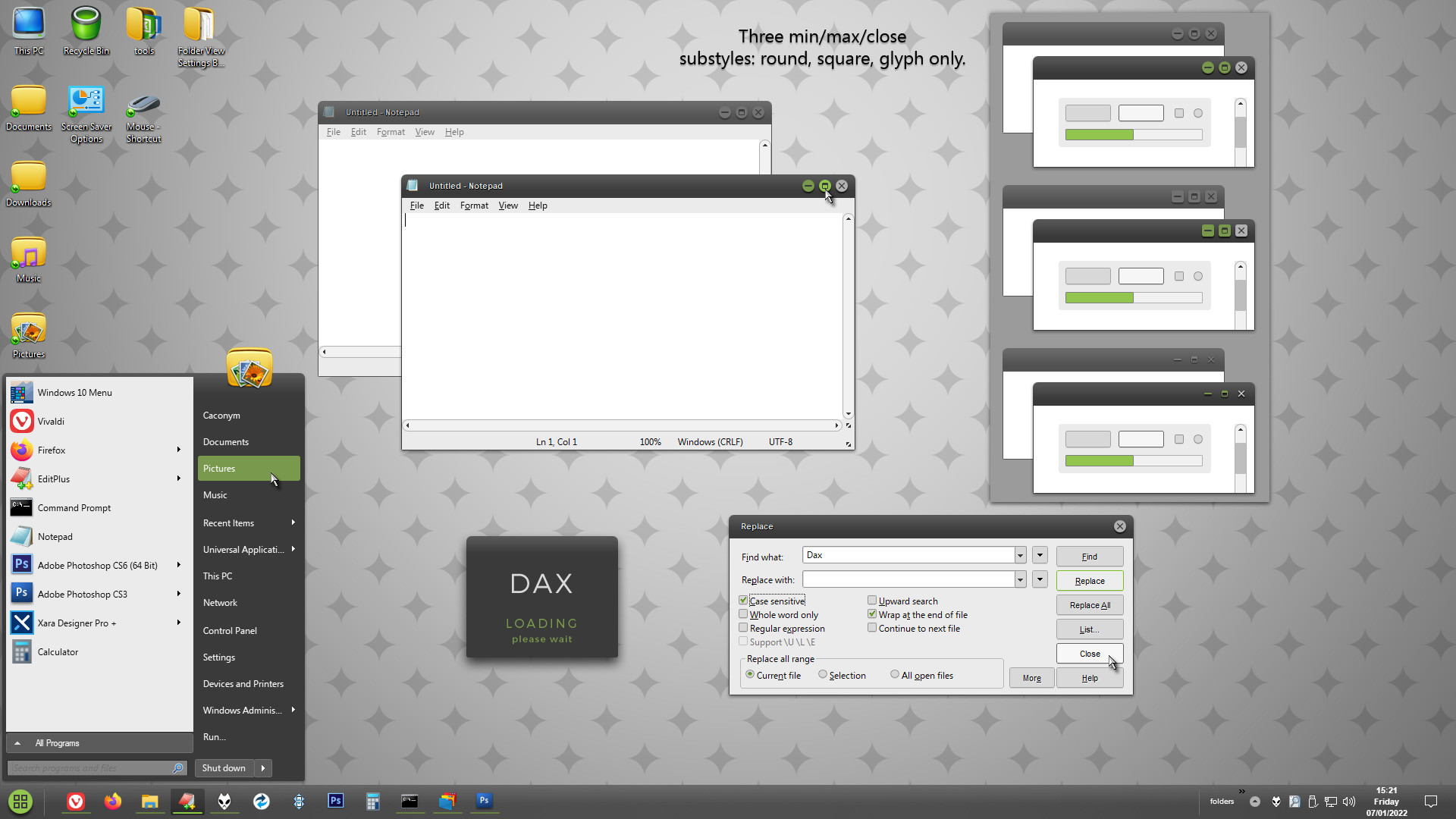Open Xara Designer Pro in the start menu
This screenshot has width=1456, height=819.
click(76, 623)
